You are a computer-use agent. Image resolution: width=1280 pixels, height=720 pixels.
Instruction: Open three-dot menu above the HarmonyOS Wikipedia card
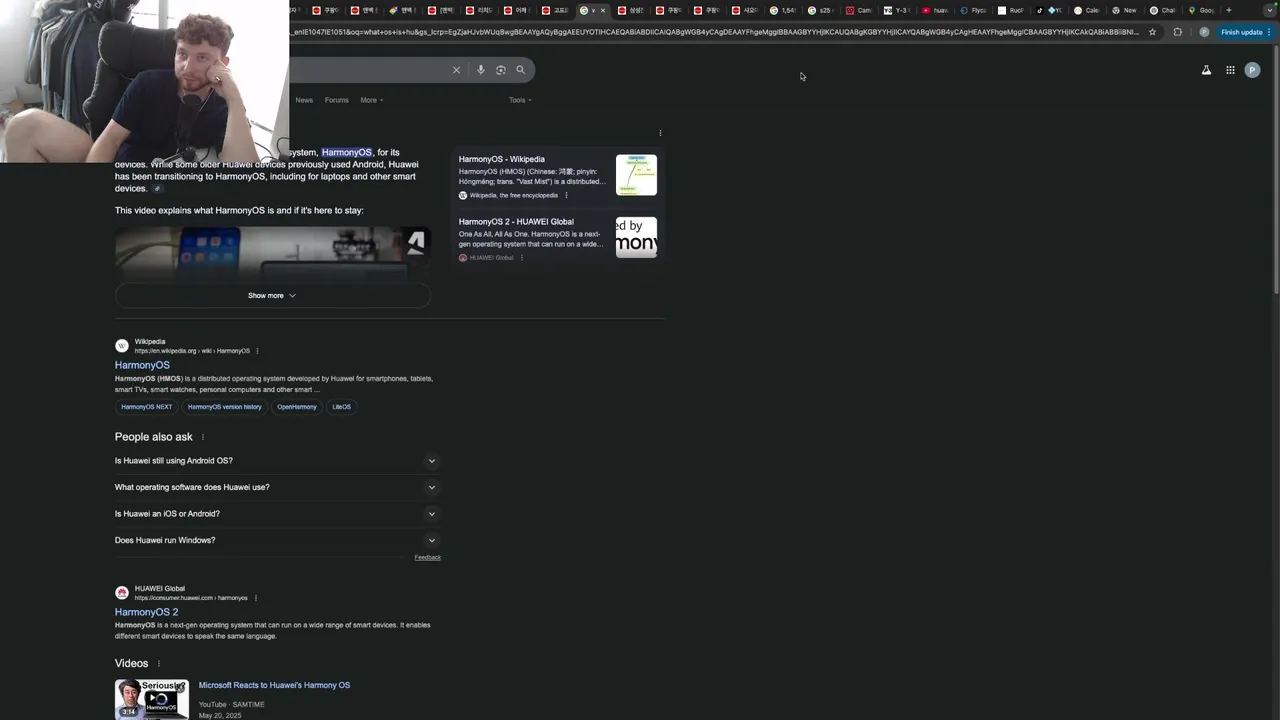660,133
